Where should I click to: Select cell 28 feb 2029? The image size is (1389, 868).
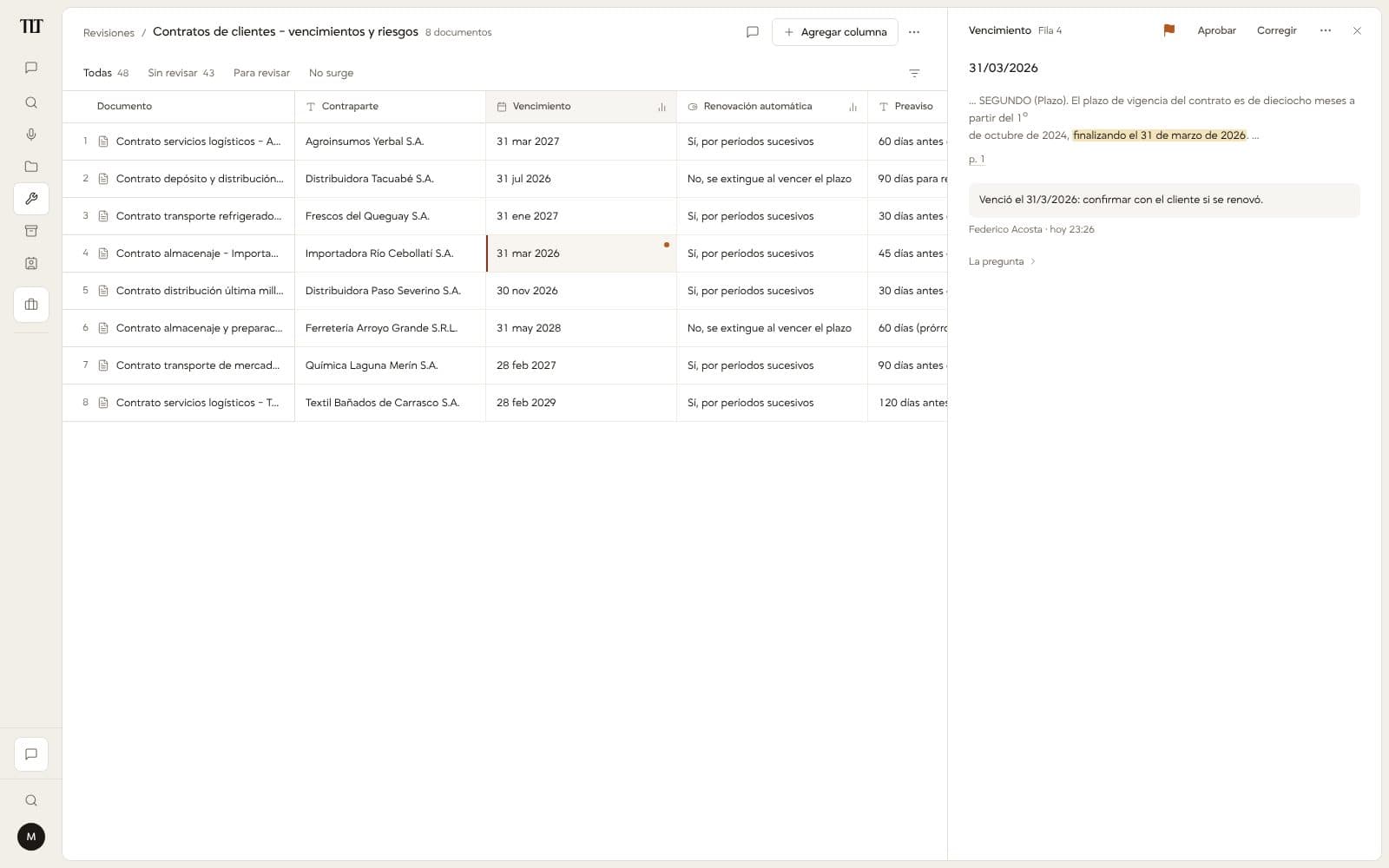pyautogui.click(x=581, y=403)
